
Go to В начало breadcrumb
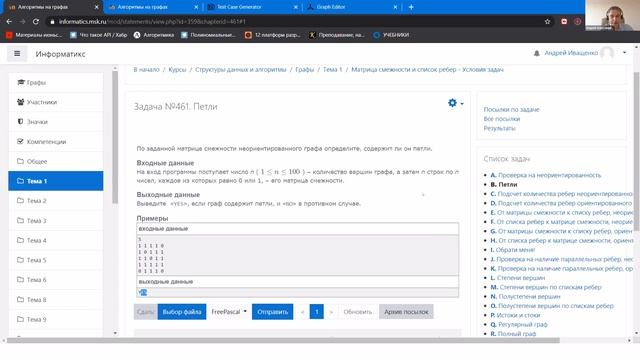coord(146,70)
